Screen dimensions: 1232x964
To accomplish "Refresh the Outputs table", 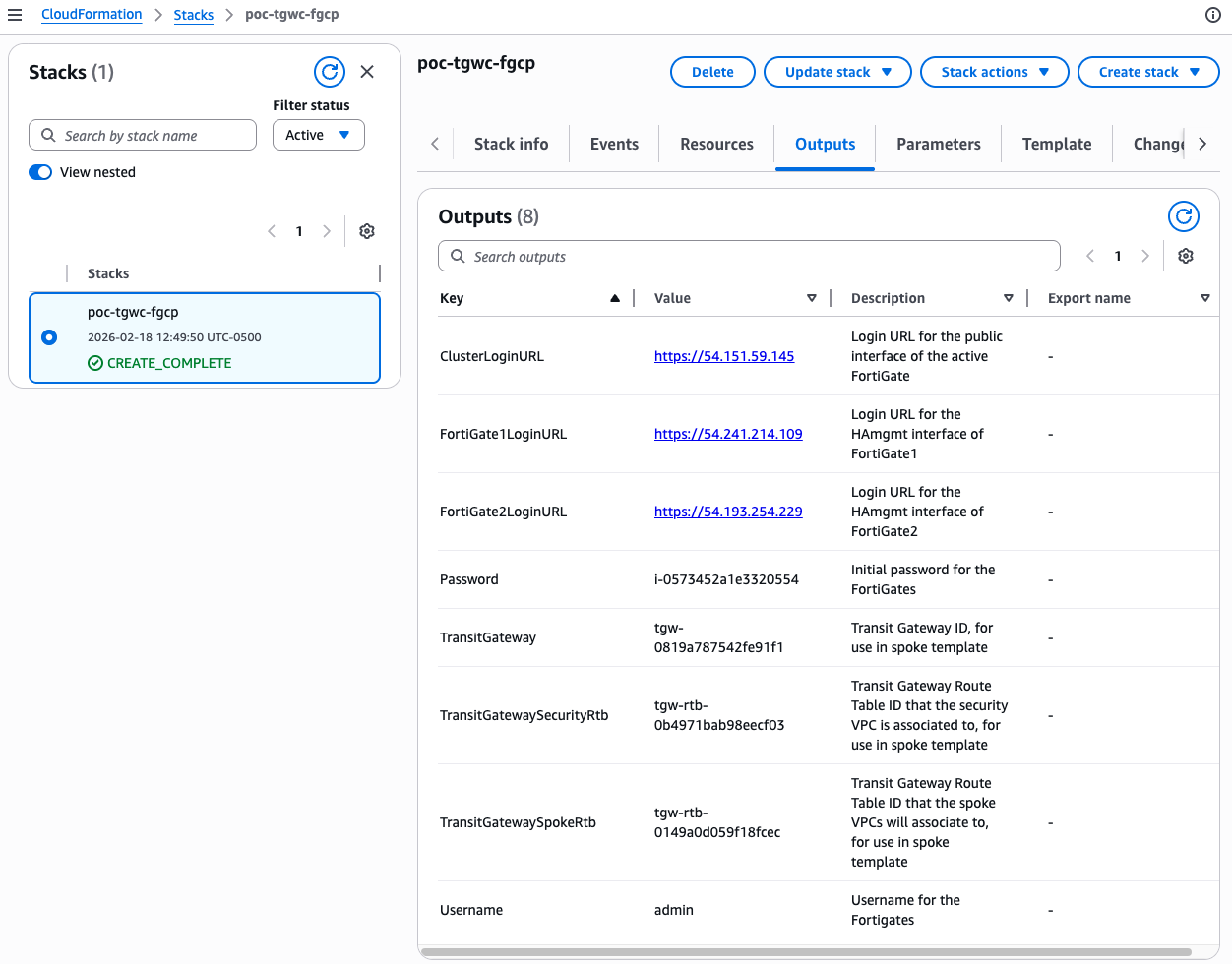I will tap(1183, 216).
